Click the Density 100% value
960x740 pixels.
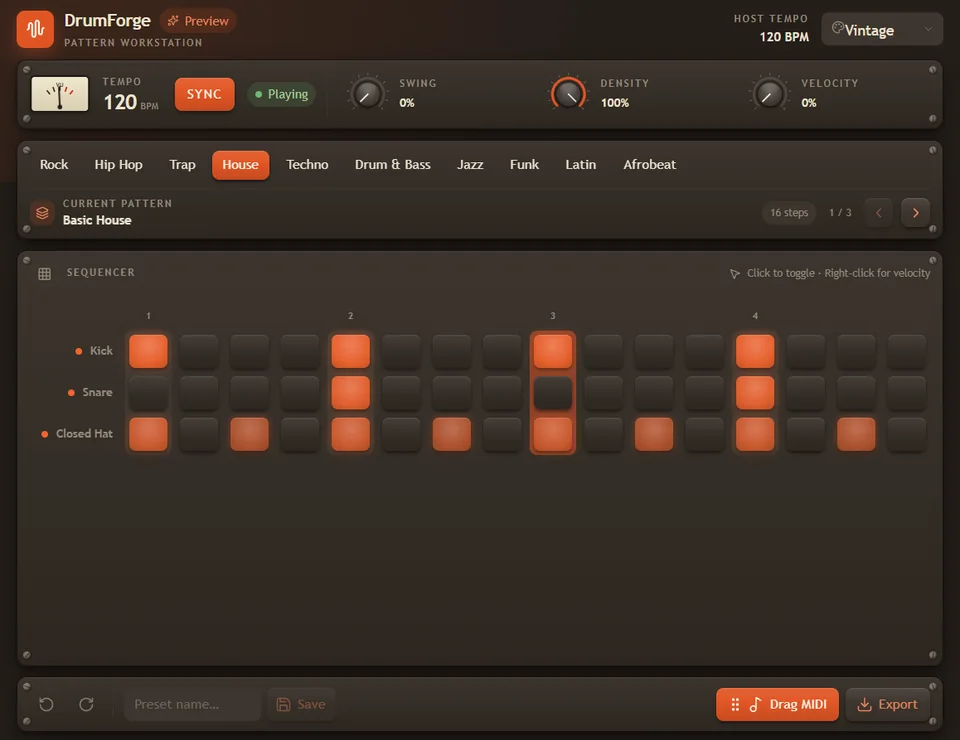click(615, 103)
